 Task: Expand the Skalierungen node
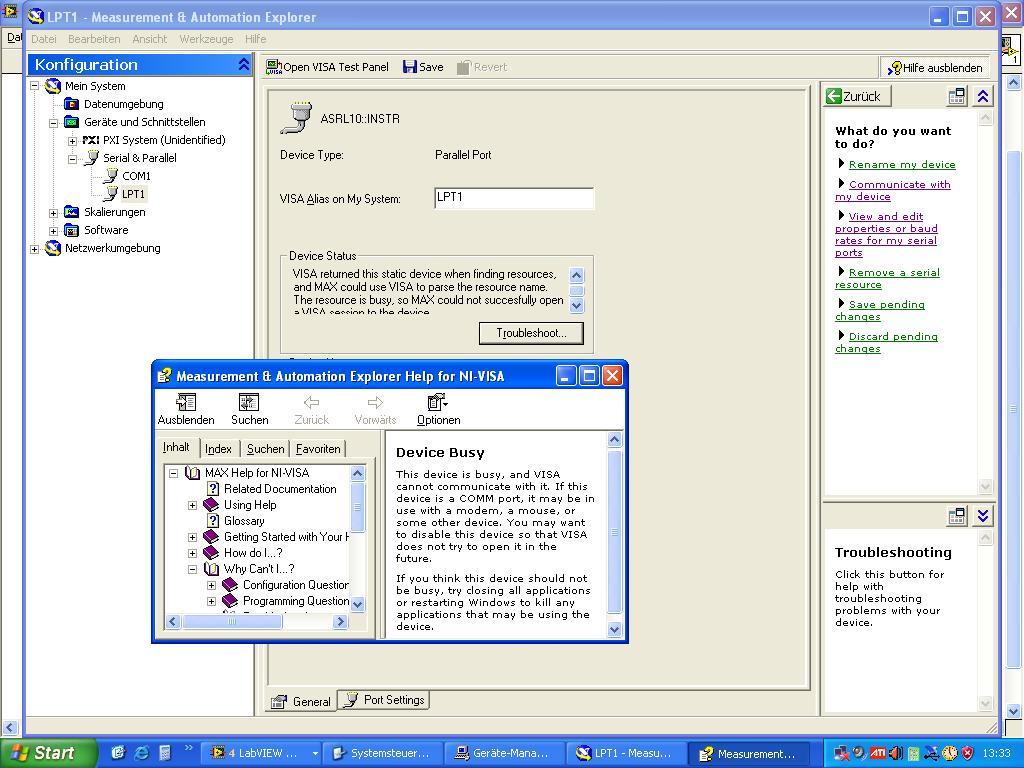(x=54, y=212)
